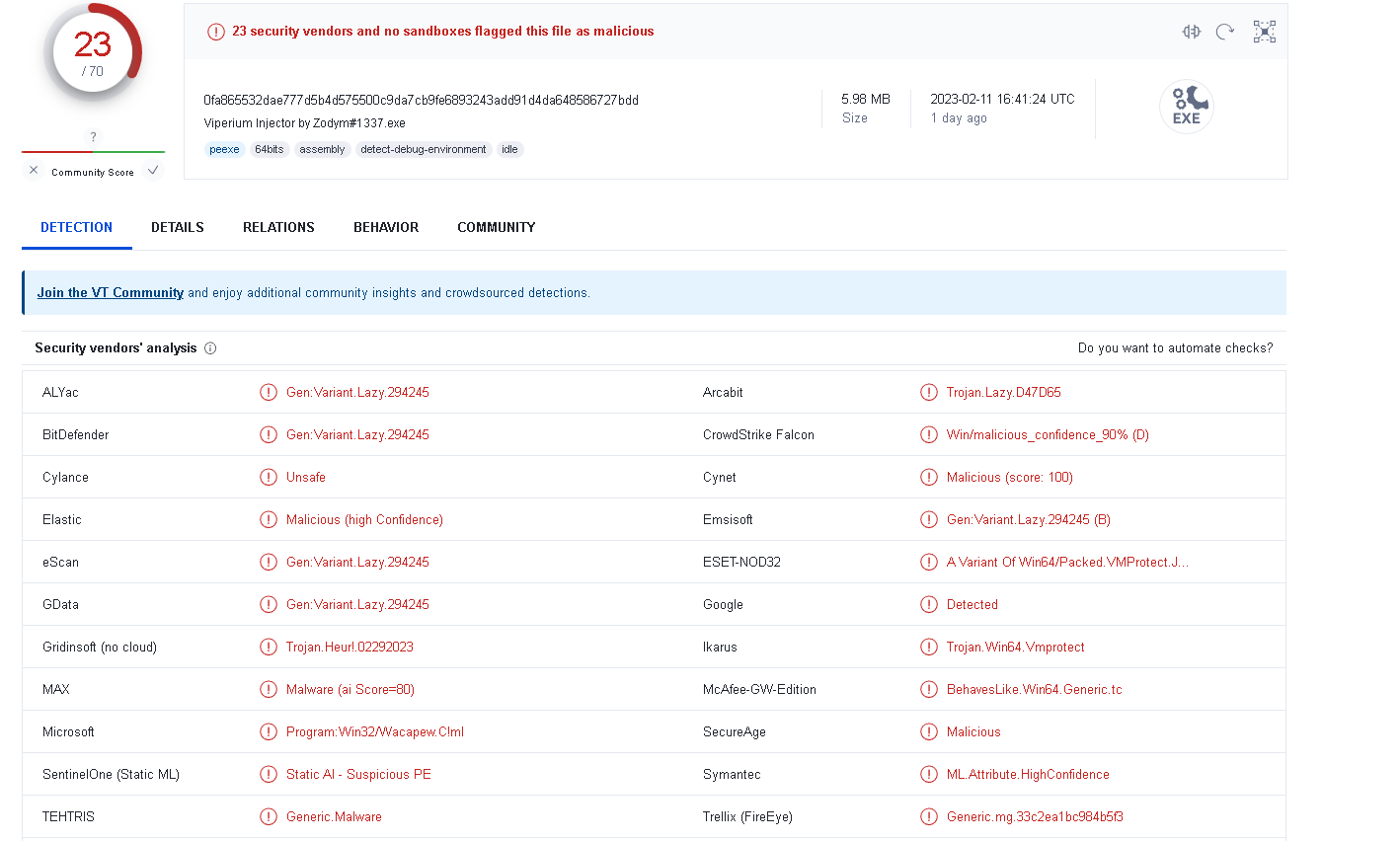Click the Trojan.Win64.Vmprotect result
The height and width of the screenshot is (841, 1400).
(x=1015, y=647)
